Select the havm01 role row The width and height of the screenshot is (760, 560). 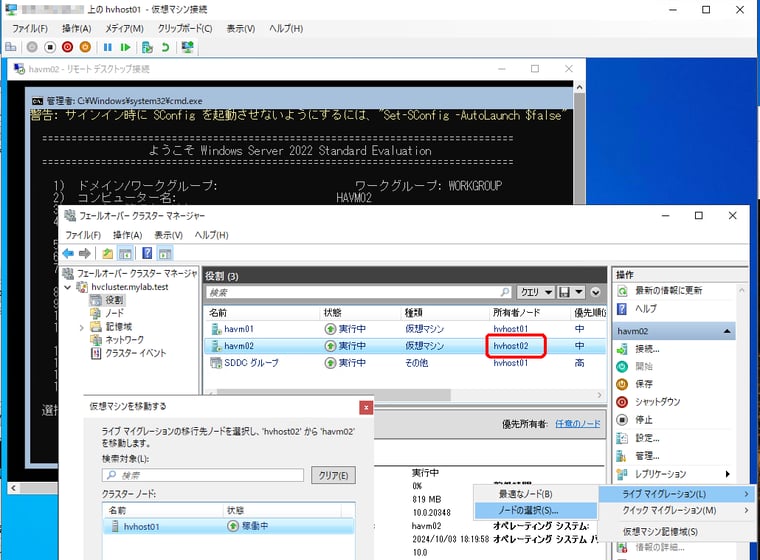(405, 329)
